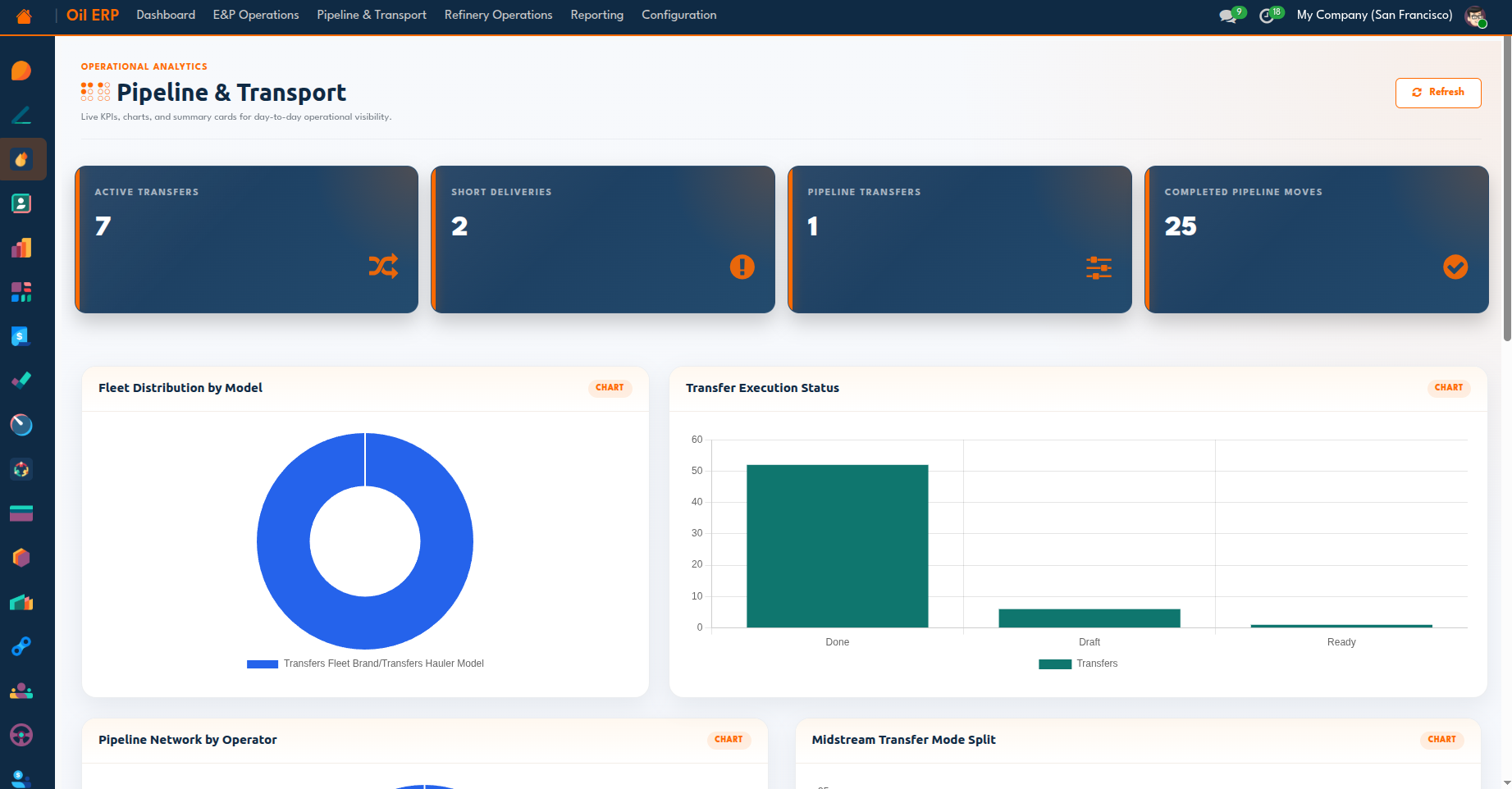1512x789 pixels.
Task: Click the CHART badge on Midstream Transfer Mode
Action: tap(1441, 740)
